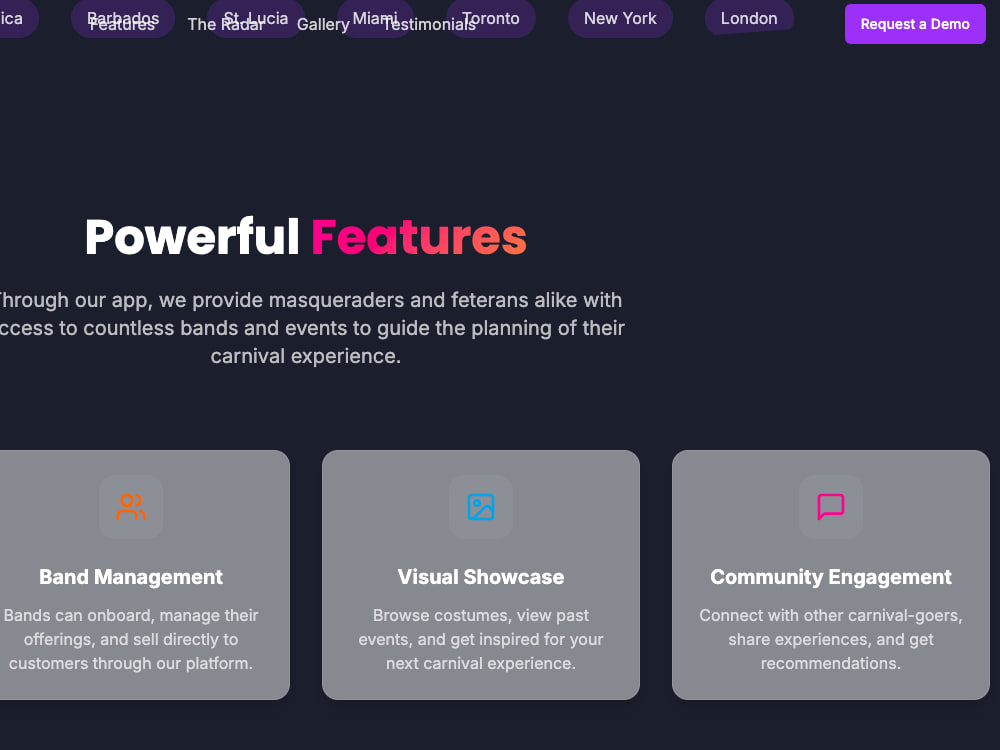Screen dimensions: 1000x750
Task: Jump to the Testimonials nav link
Action: (x=429, y=25)
